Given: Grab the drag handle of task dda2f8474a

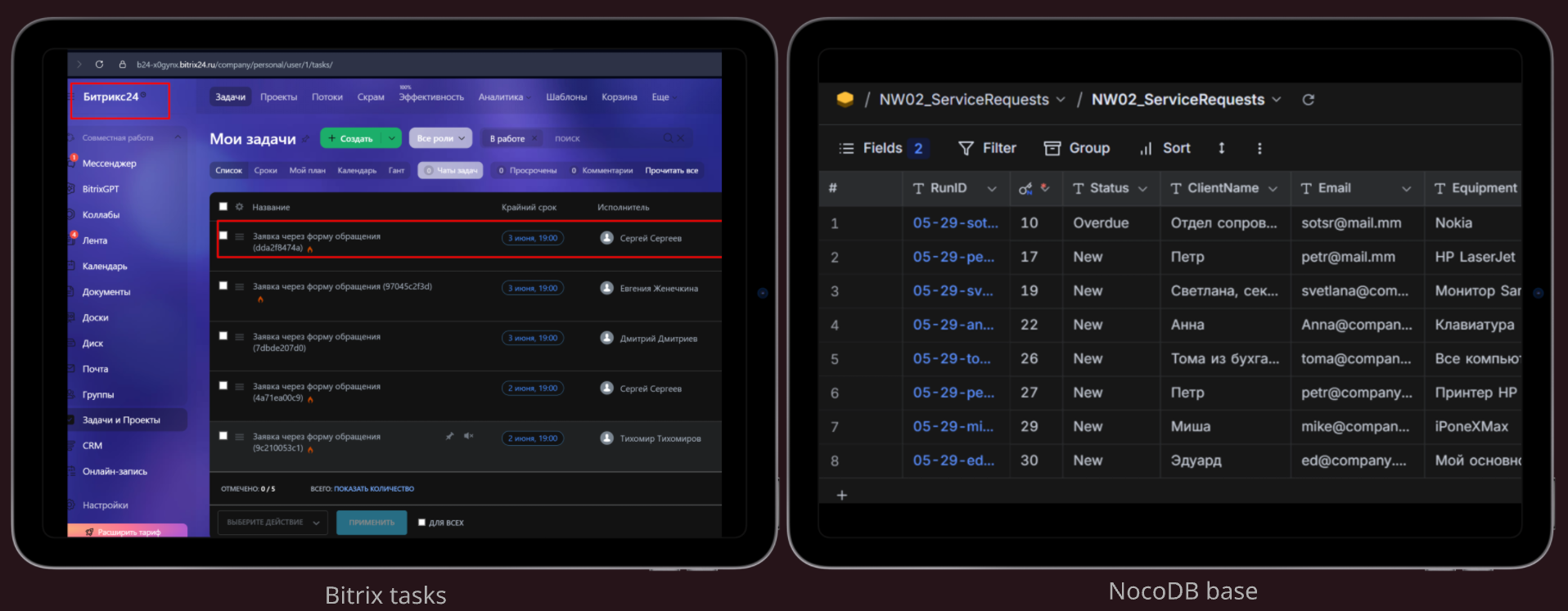Looking at the screenshot, I should 240,236.
